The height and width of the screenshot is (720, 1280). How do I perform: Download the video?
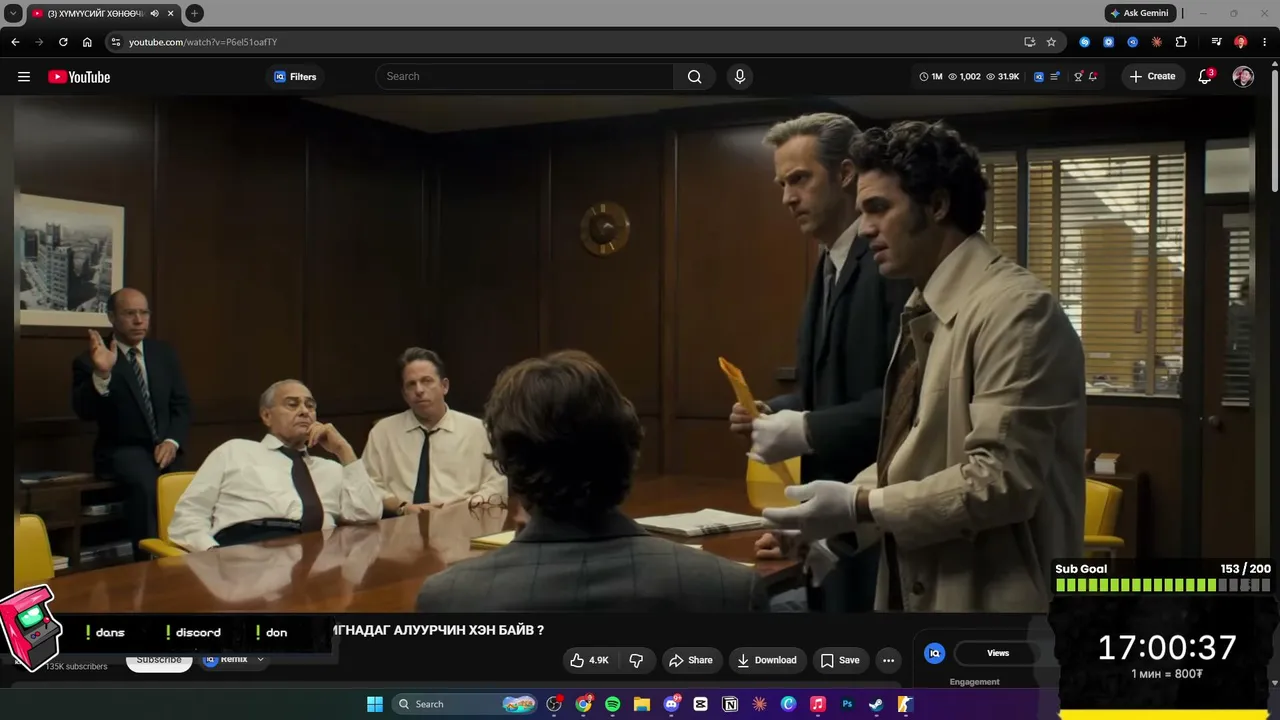[767, 660]
